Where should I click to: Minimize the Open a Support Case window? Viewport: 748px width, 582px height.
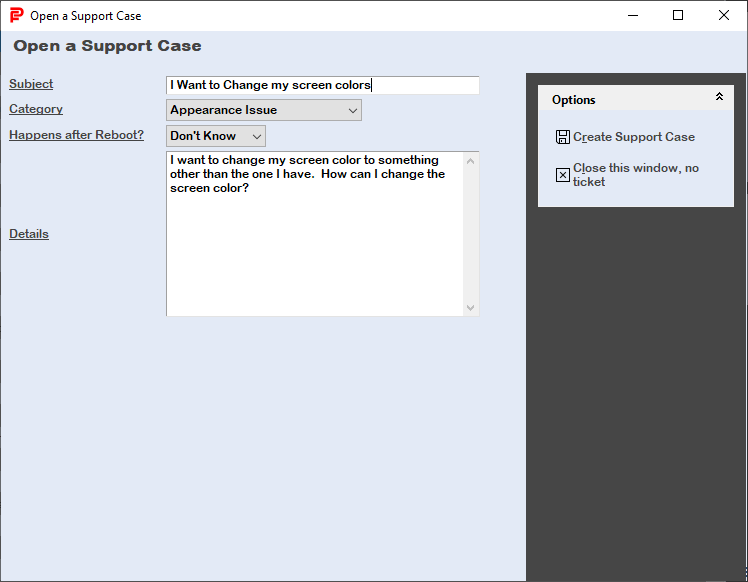click(633, 15)
